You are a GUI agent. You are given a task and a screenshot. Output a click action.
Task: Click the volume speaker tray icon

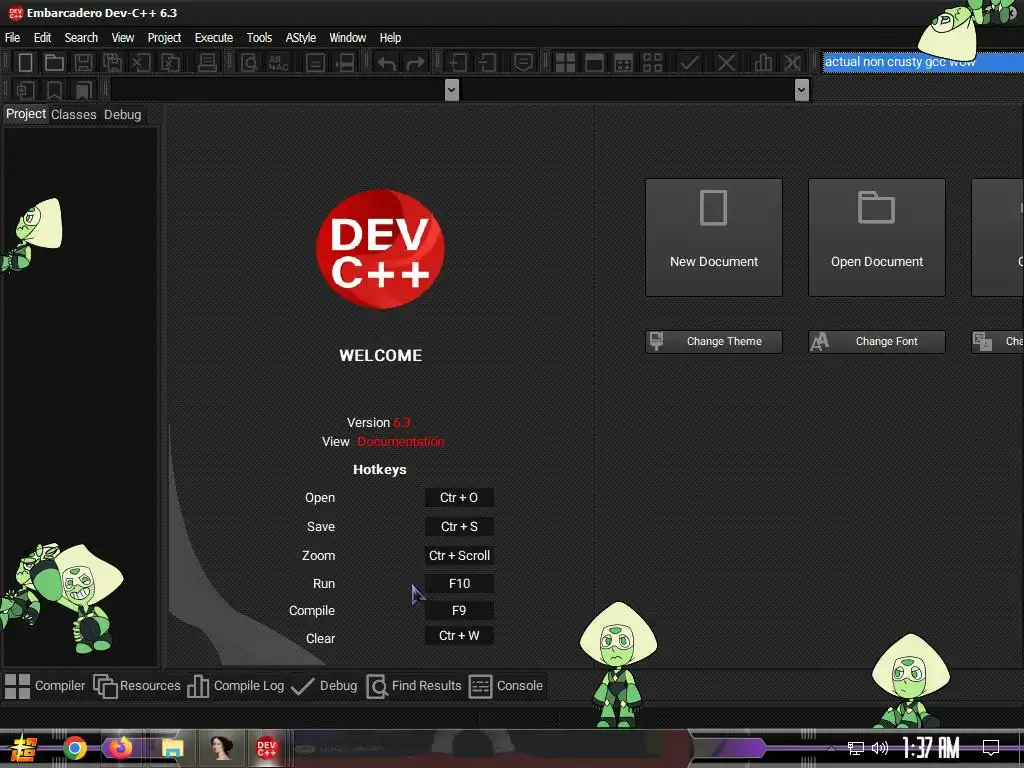pyautogui.click(x=880, y=748)
